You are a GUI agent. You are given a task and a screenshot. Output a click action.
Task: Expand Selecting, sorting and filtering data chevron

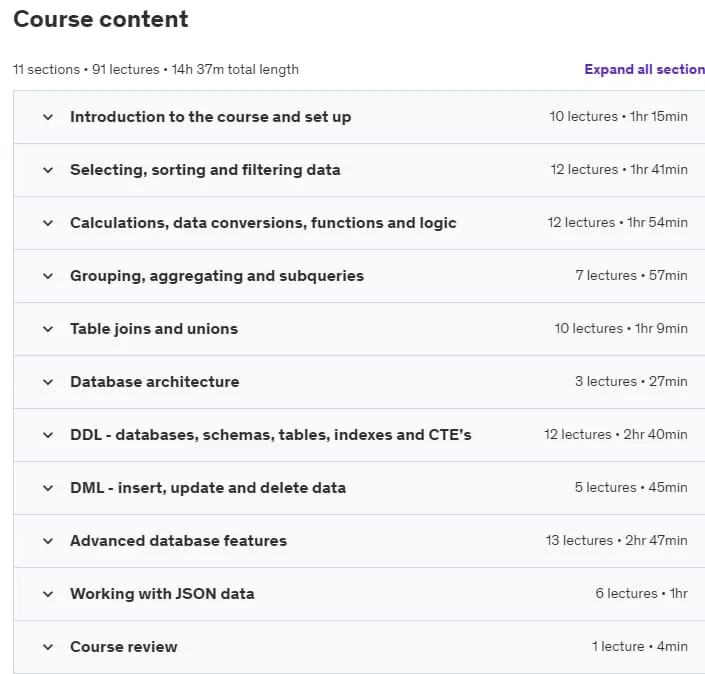(x=48, y=170)
